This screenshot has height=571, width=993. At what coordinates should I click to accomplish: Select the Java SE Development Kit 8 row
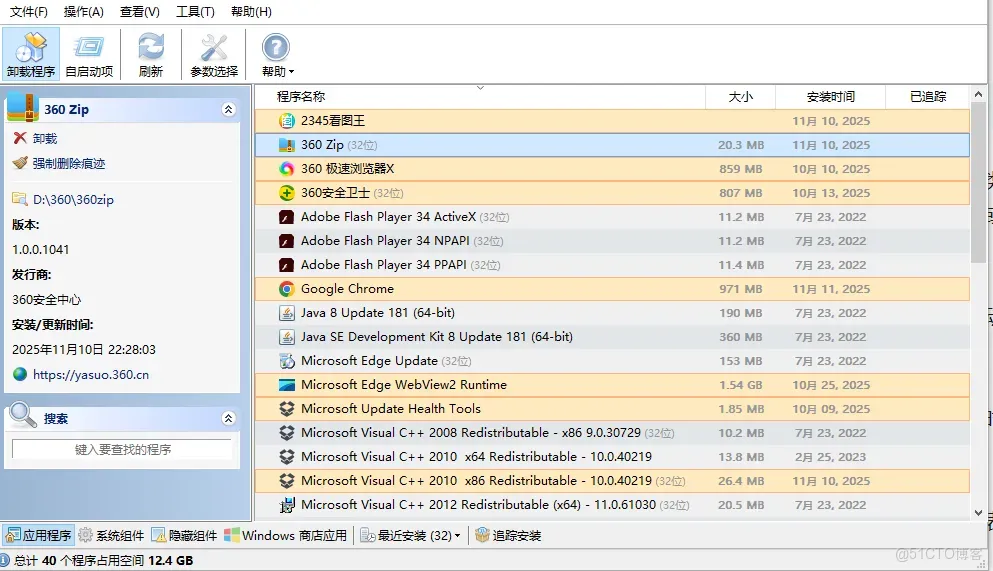[x=612, y=337]
